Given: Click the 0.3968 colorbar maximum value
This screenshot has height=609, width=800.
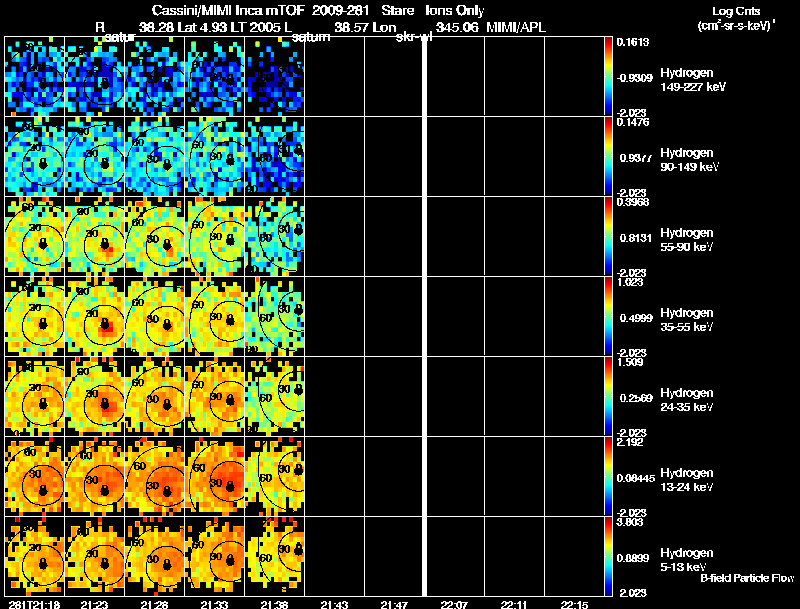Looking at the screenshot, I should (633, 202).
